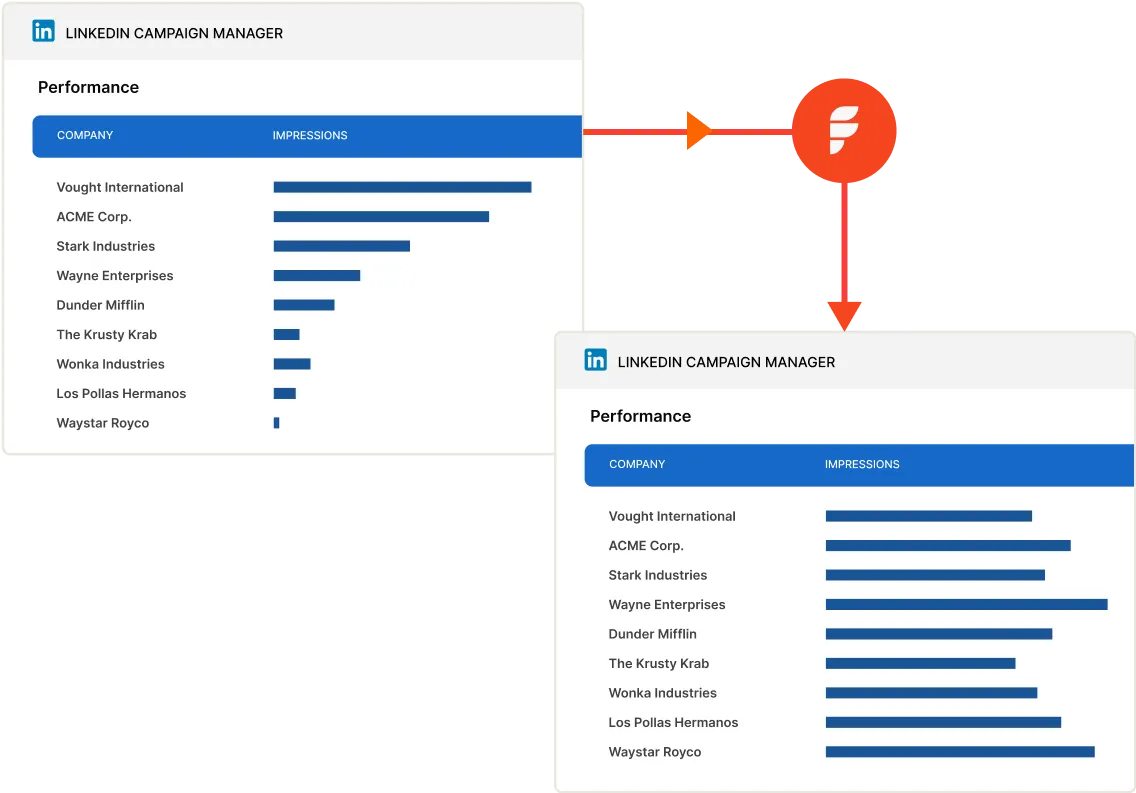Select Stark Industries in upper-left panel
Image resolution: width=1136 pixels, height=793 pixels.
tap(106, 246)
